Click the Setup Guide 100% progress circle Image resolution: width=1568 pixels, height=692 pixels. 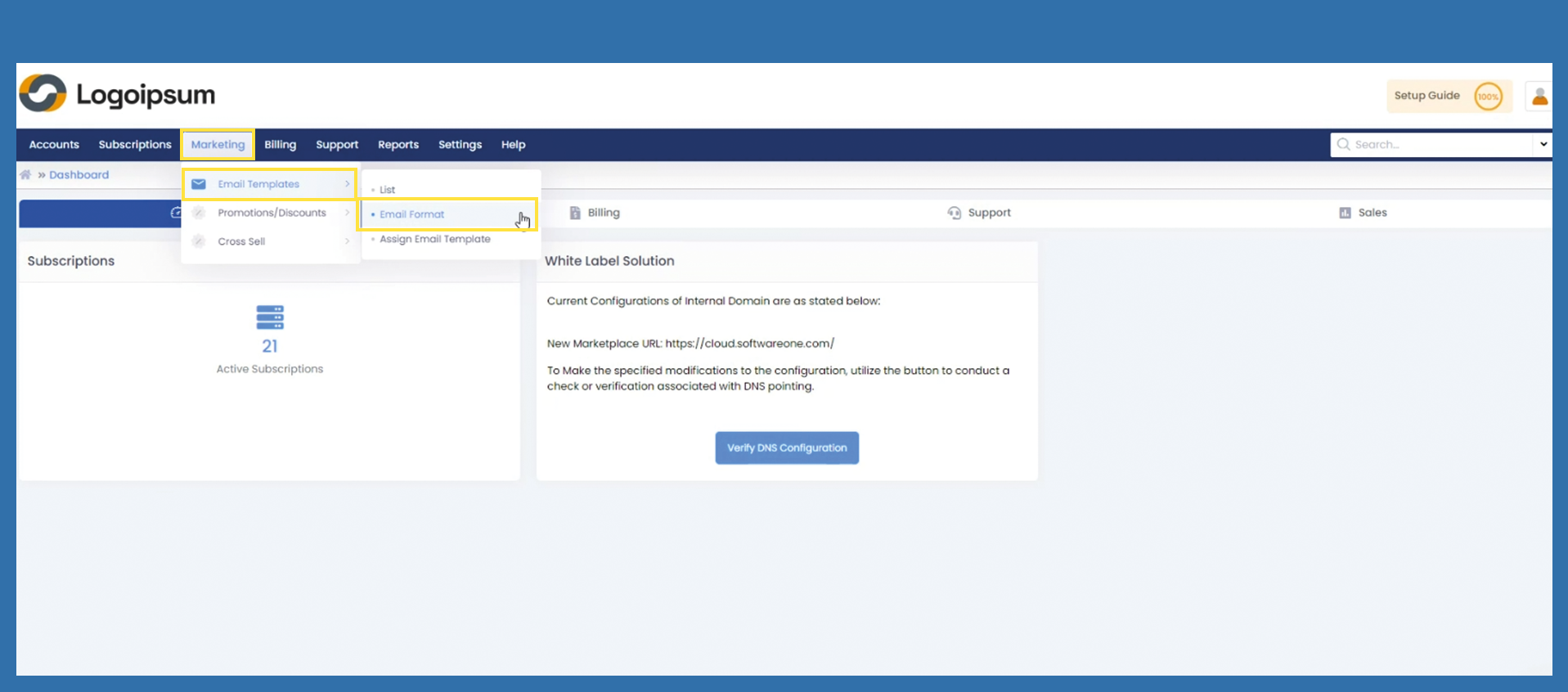click(x=1488, y=97)
